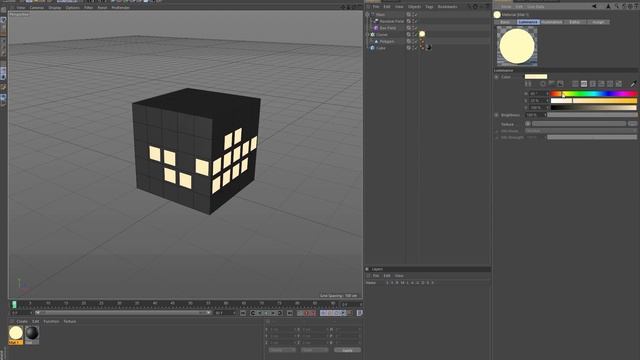640x360 pixels.
Task: Click the spectrum color mode icon
Action: [x=551, y=84]
